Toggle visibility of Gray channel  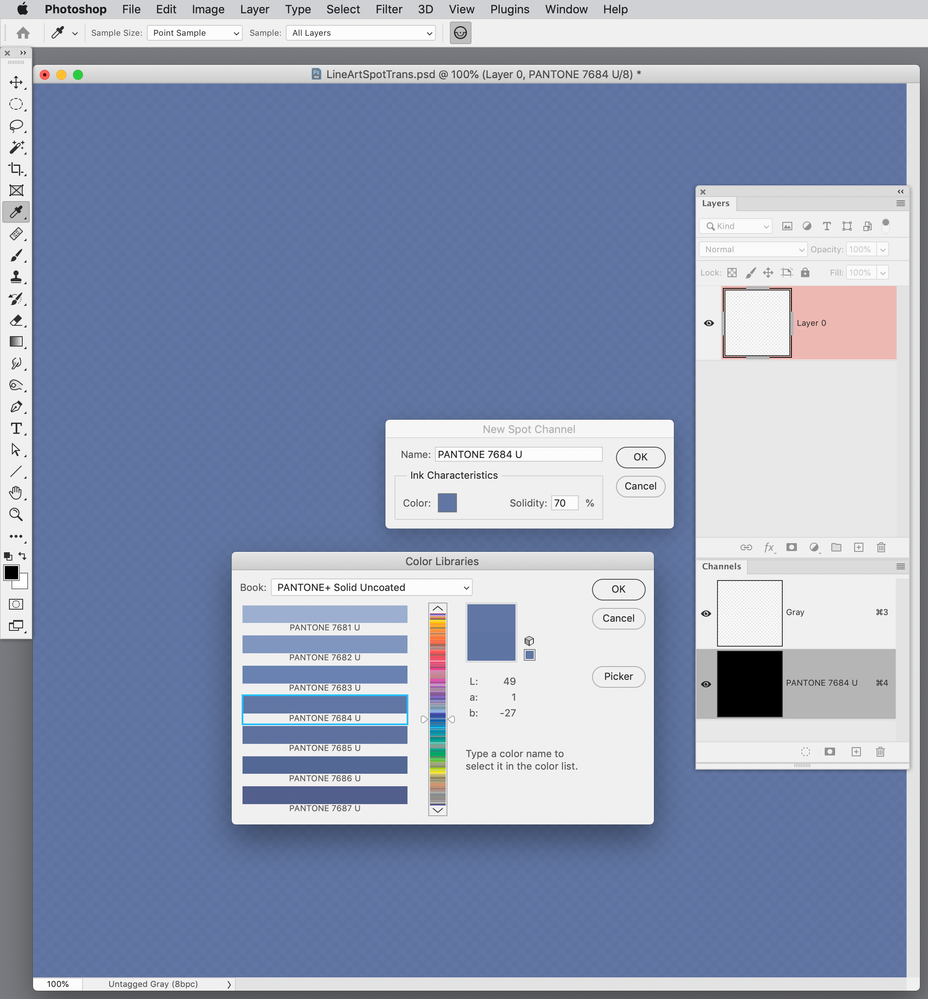pyautogui.click(x=706, y=614)
